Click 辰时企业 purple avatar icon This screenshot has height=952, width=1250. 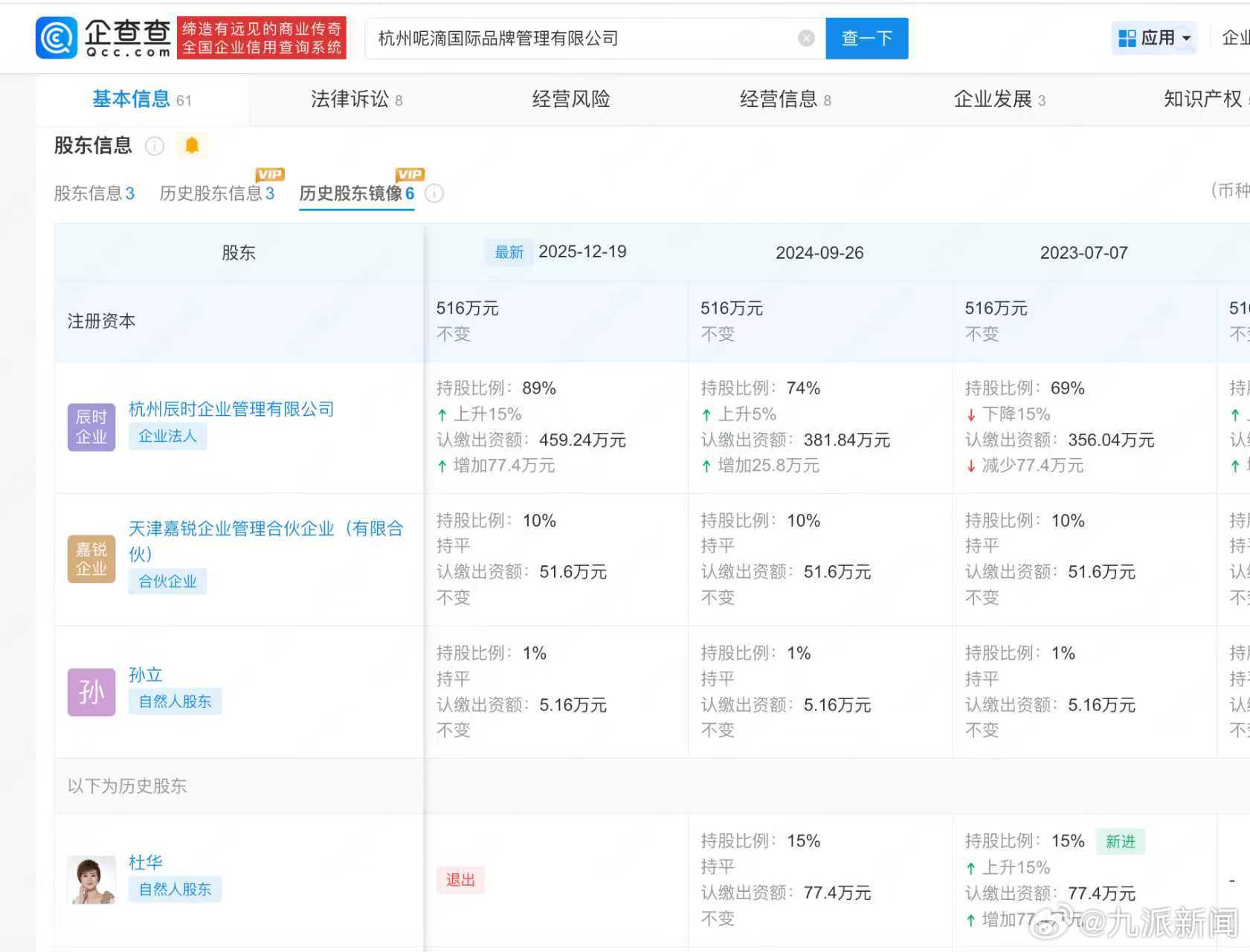click(x=91, y=427)
